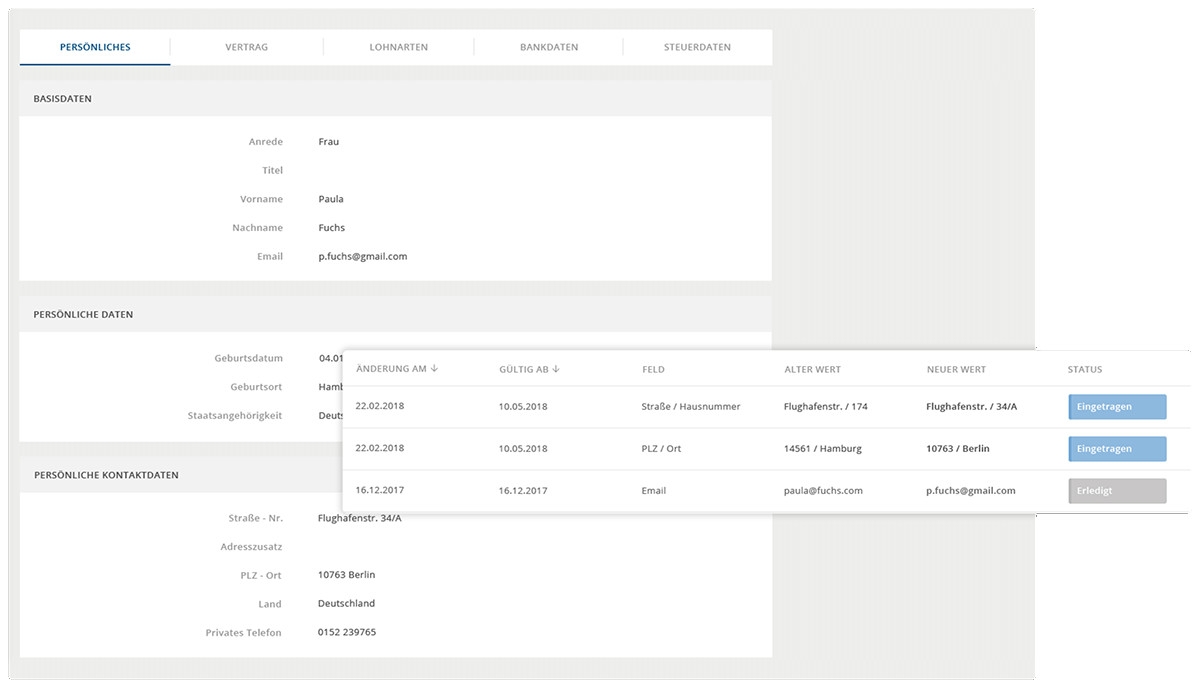The height and width of the screenshot is (688, 1200).
Task: Click the Adresszusatz field label
Action: pos(252,547)
